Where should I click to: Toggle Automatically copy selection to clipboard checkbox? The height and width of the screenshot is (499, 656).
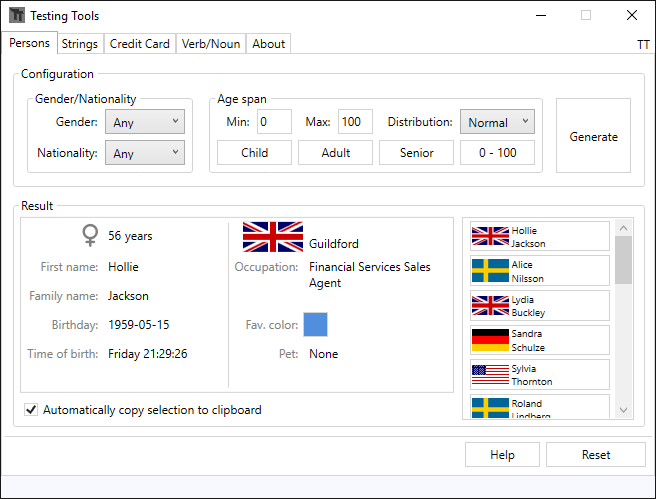click(x=31, y=409)
